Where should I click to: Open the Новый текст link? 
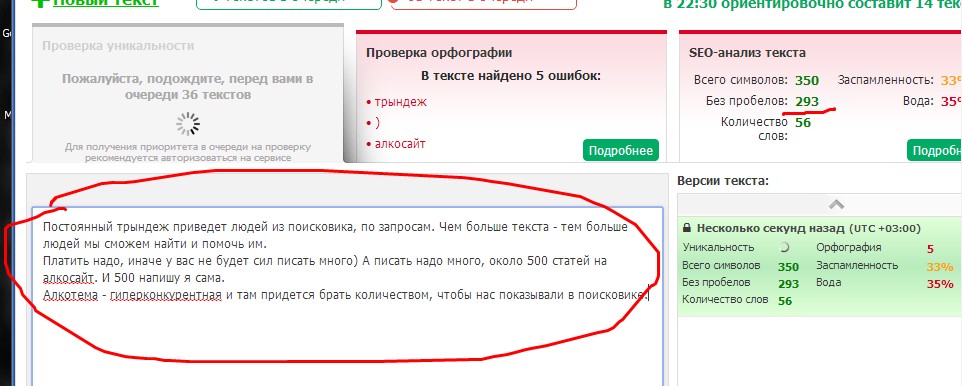[106, 2]
